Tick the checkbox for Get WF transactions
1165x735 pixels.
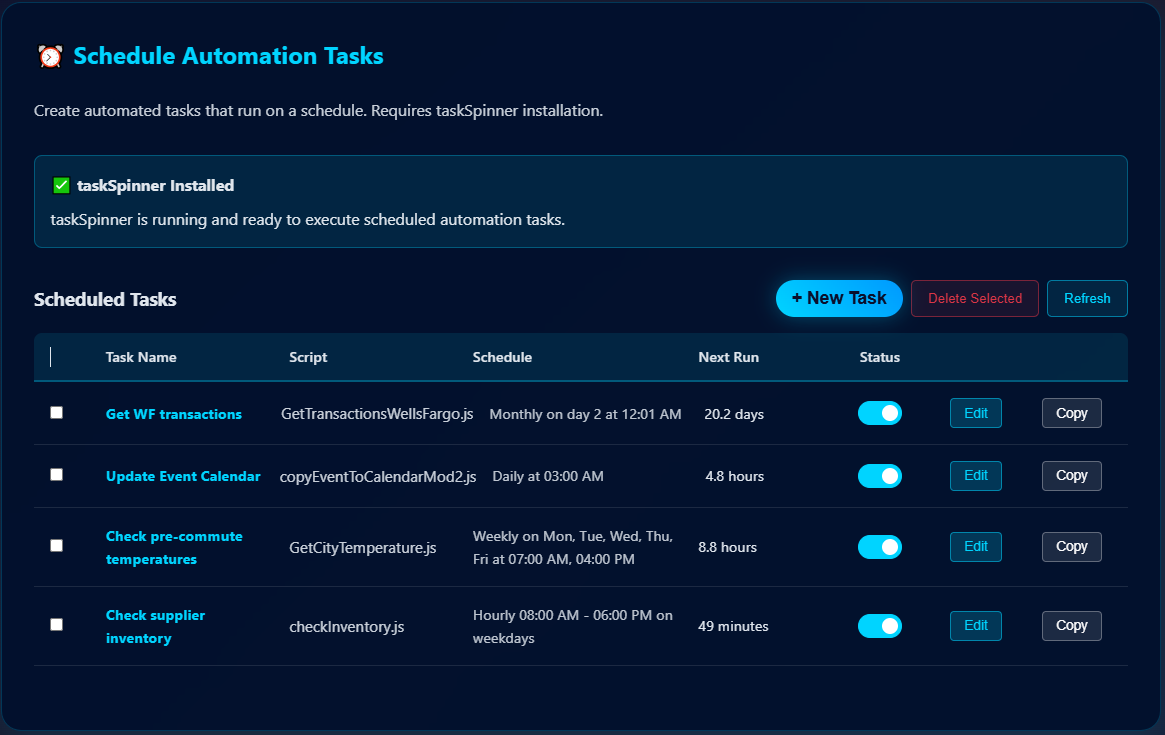(x=56, y=412)
